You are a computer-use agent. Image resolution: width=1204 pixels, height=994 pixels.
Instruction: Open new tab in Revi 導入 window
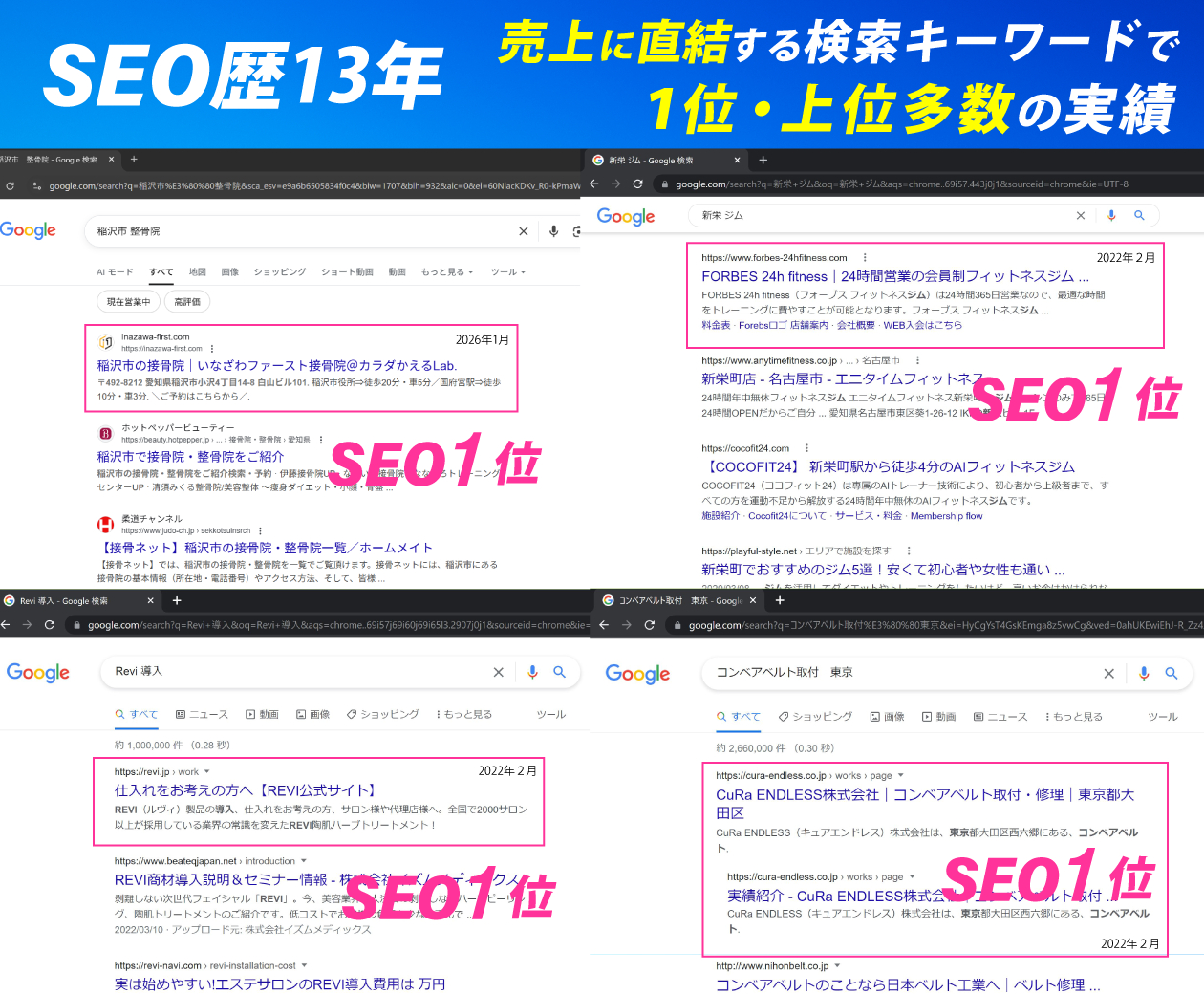coord(177,600)
